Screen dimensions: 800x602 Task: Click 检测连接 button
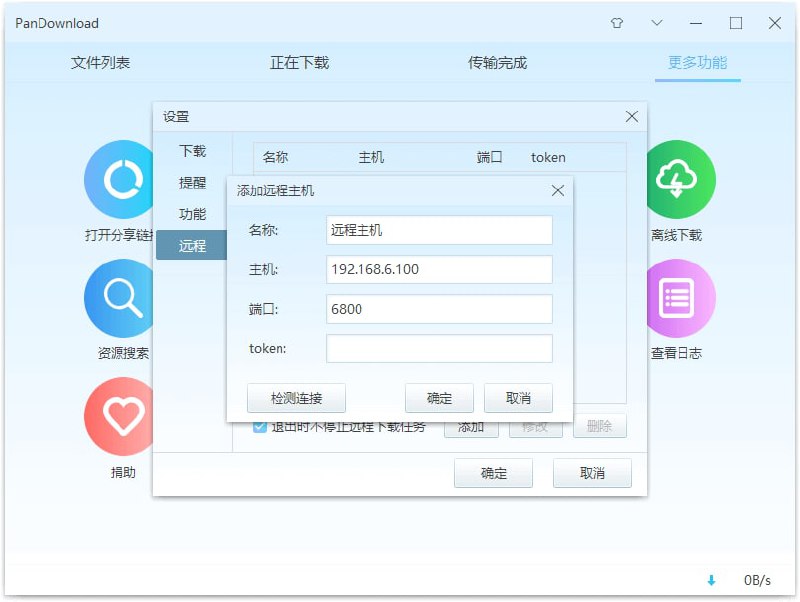(296, 398)
